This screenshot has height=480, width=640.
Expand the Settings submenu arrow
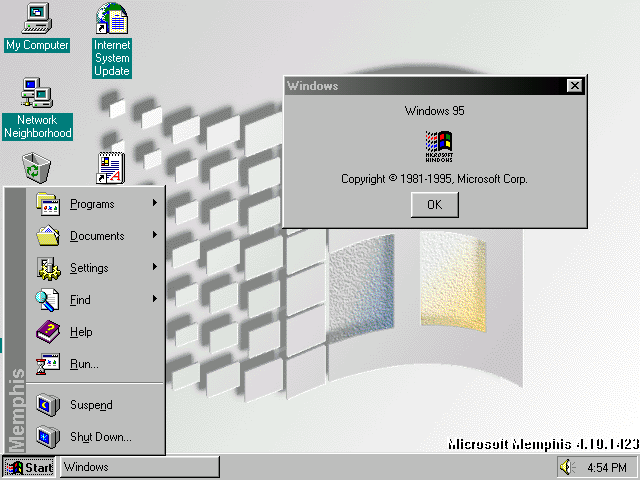(x=155, y=268)
